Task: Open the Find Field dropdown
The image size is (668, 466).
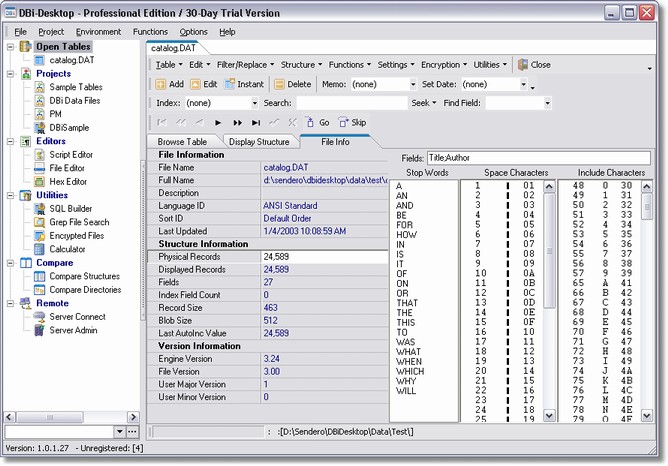Action: click(x=547, y=103)
